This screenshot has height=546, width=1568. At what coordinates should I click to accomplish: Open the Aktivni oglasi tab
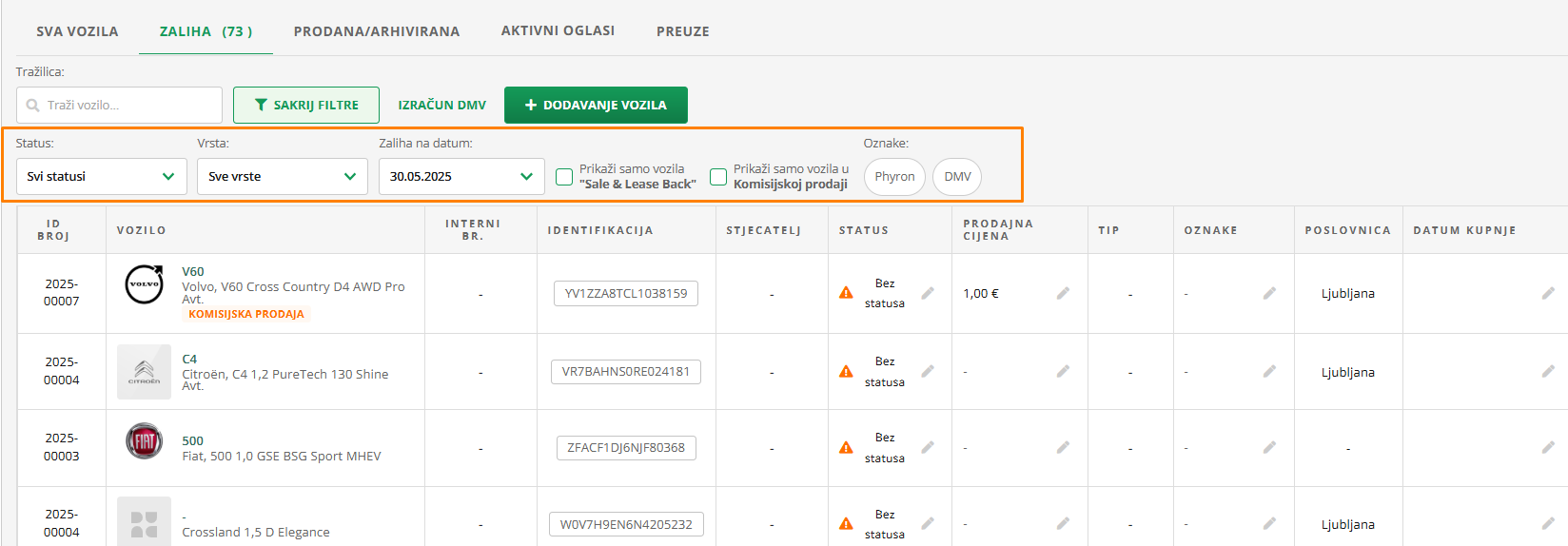pos(558,30)
